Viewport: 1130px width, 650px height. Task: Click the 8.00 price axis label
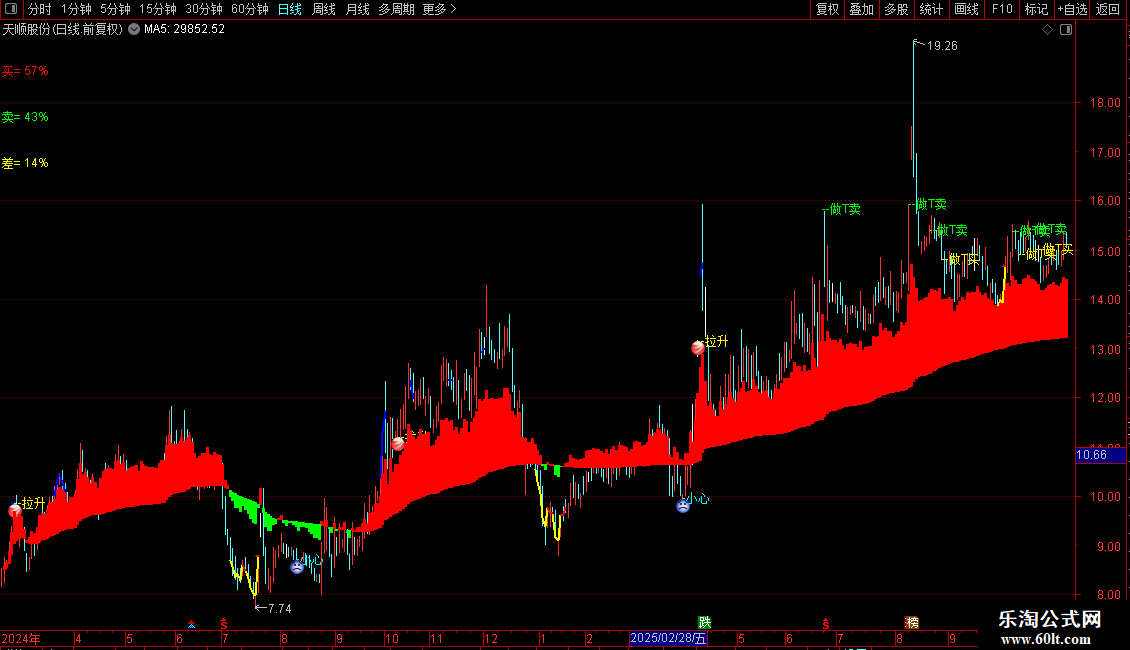(1108, 595)
